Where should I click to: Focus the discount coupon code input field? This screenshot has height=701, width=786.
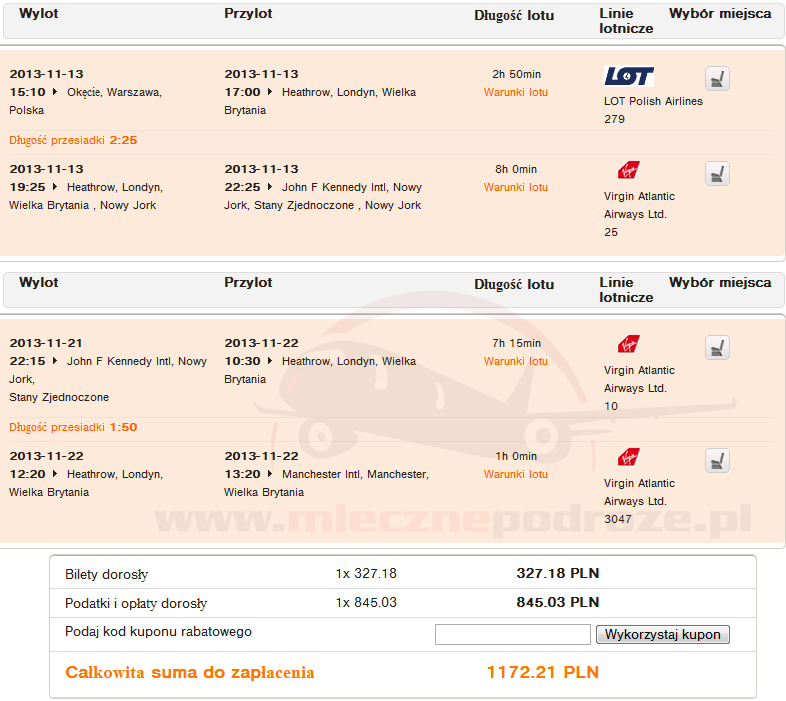coord(512,635)
